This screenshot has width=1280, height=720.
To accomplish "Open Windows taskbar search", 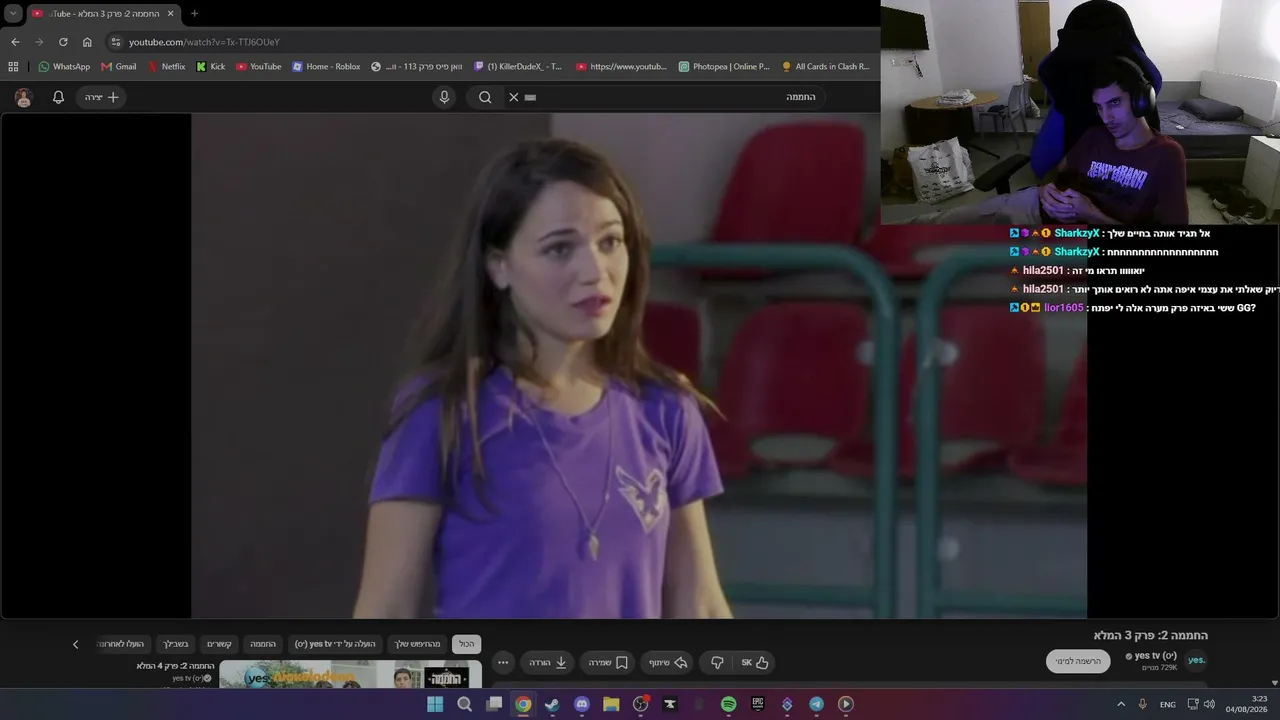I will coord(464,704).
